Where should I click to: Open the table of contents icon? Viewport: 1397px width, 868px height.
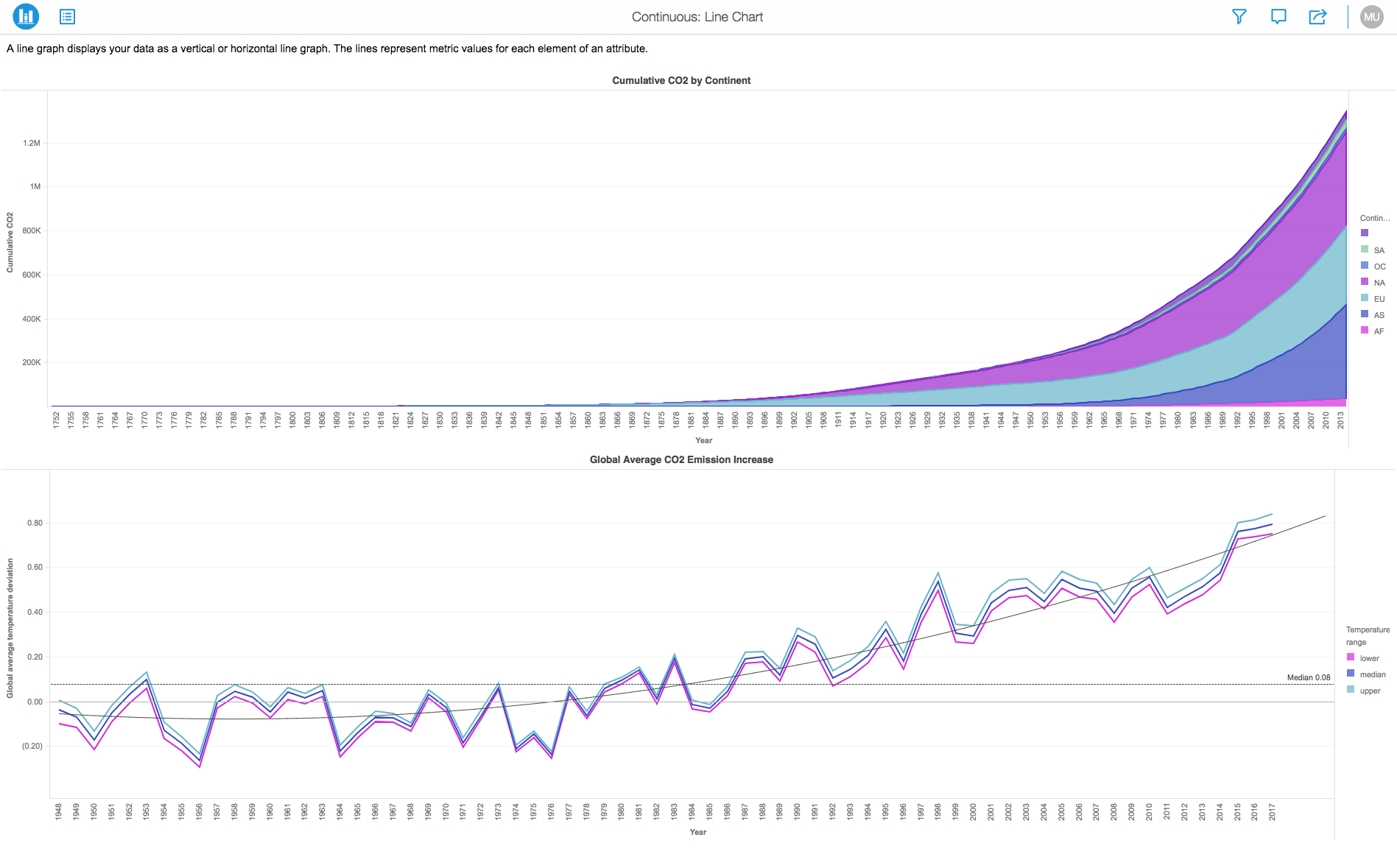[67, 16]
